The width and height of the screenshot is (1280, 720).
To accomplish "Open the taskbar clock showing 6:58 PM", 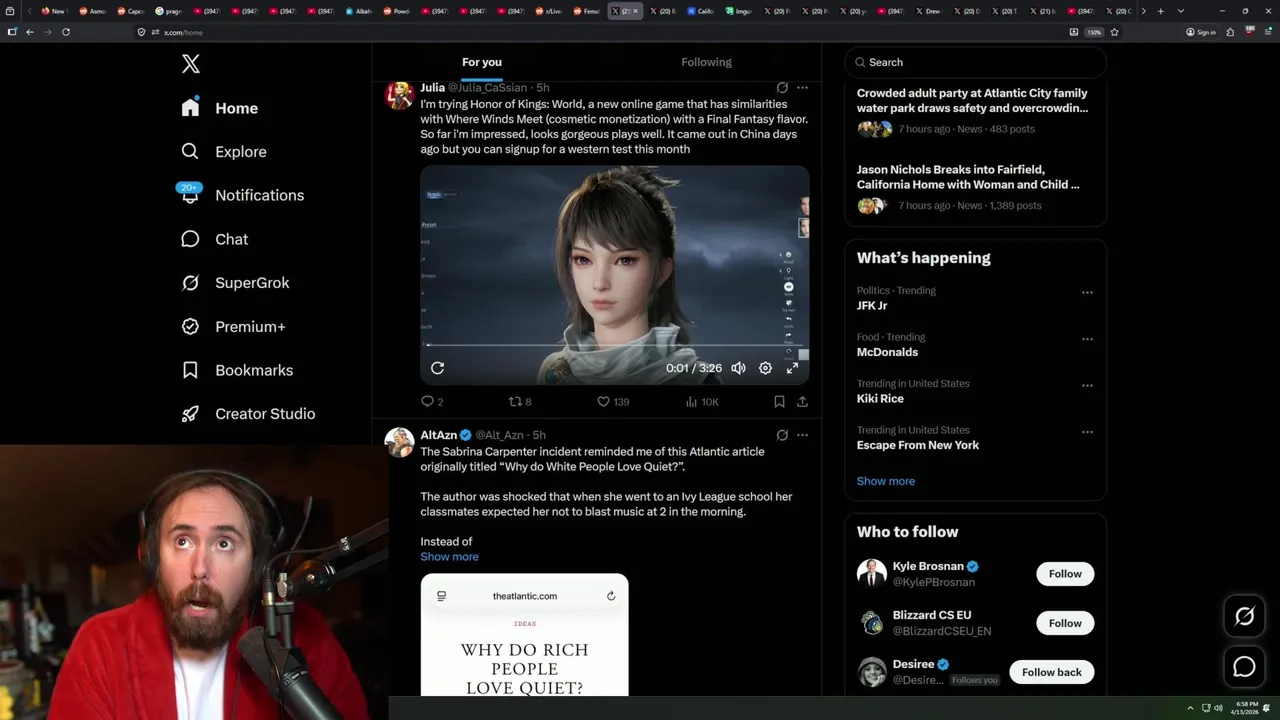I will coord(1246,708).
